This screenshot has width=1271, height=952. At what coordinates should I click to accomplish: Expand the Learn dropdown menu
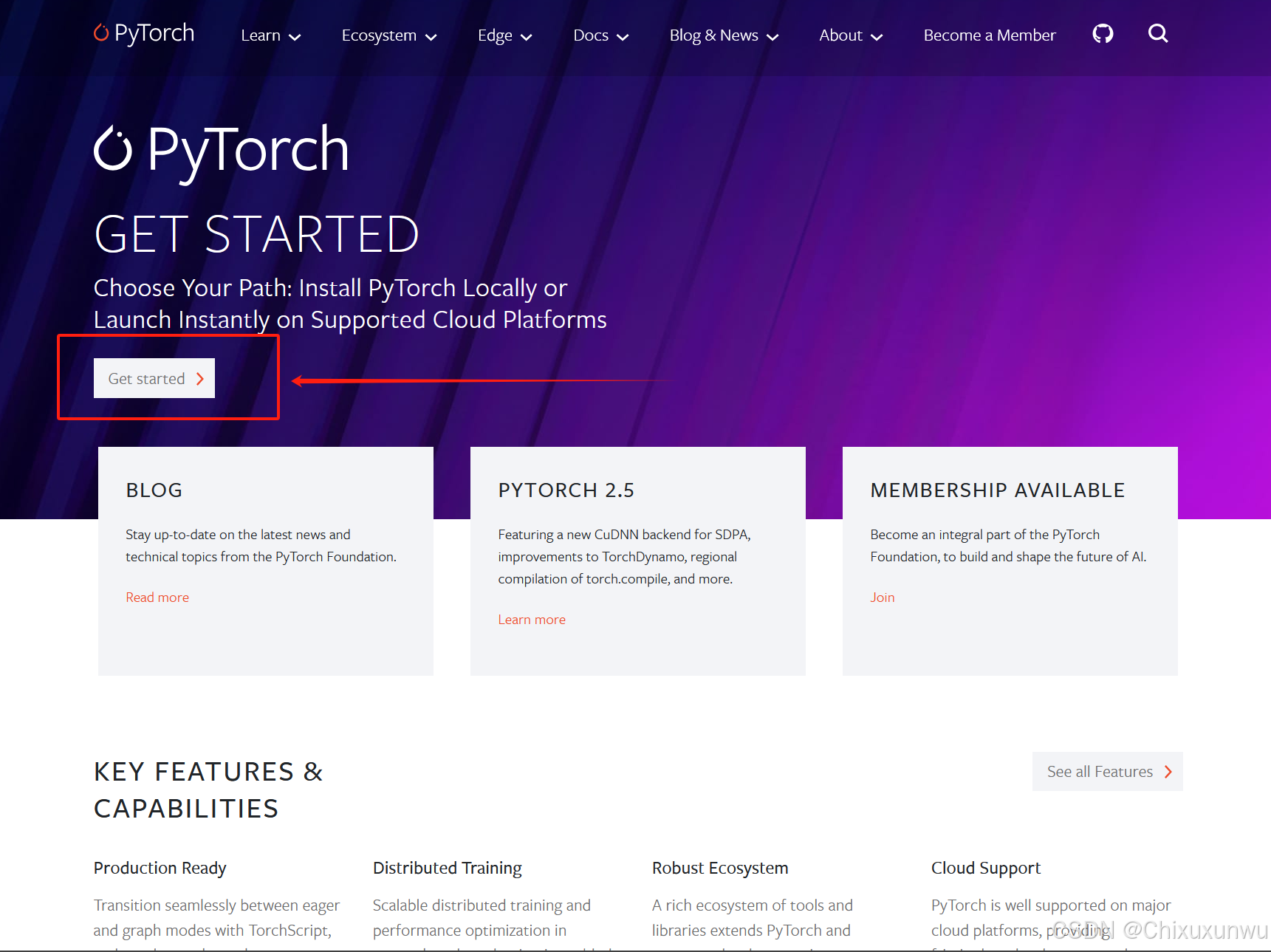pos(270,35)
